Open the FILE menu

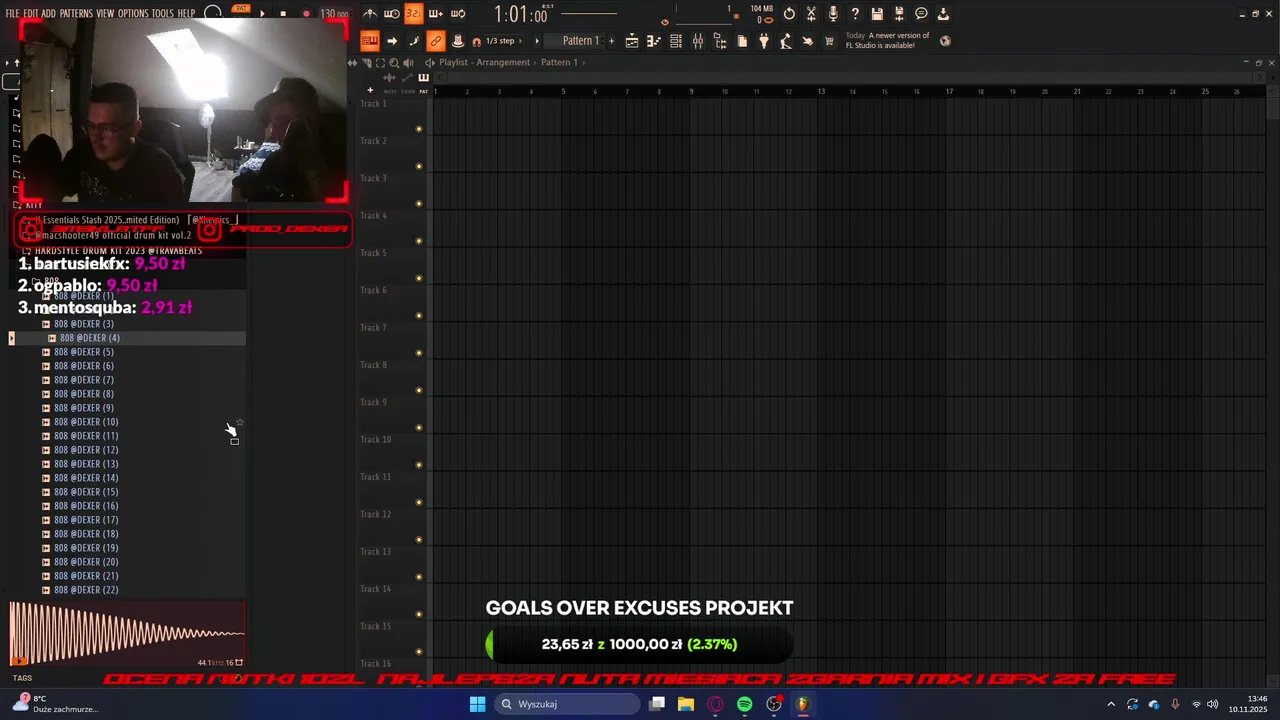[x=12, y=14]
